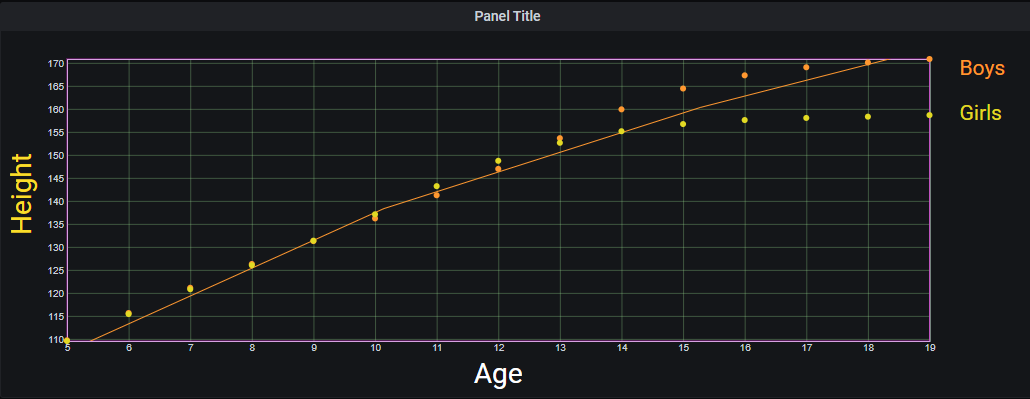Click the 140 tick on Height axis
1030x399 pixels.
click(x=56, y=202)
